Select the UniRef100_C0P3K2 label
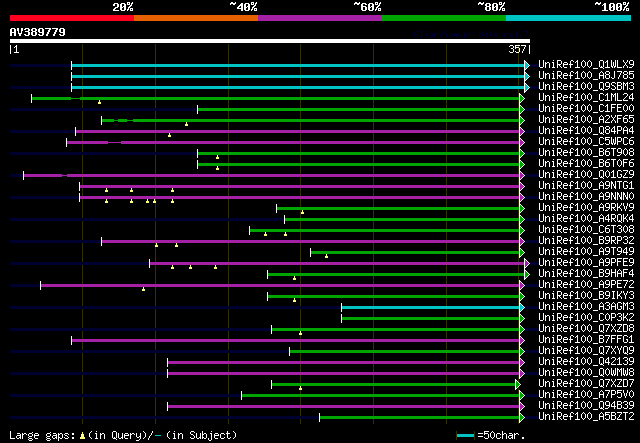Screen dimensions: 640x443 coord(586,317)
